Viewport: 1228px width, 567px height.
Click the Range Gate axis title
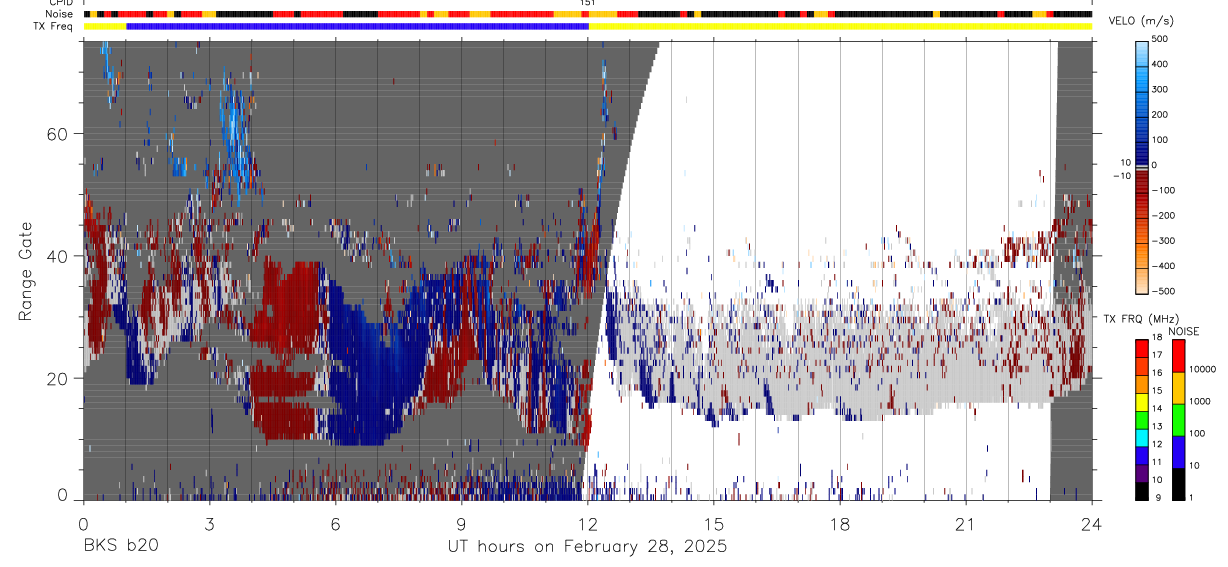pyautogui.click(x=27, y=271)
